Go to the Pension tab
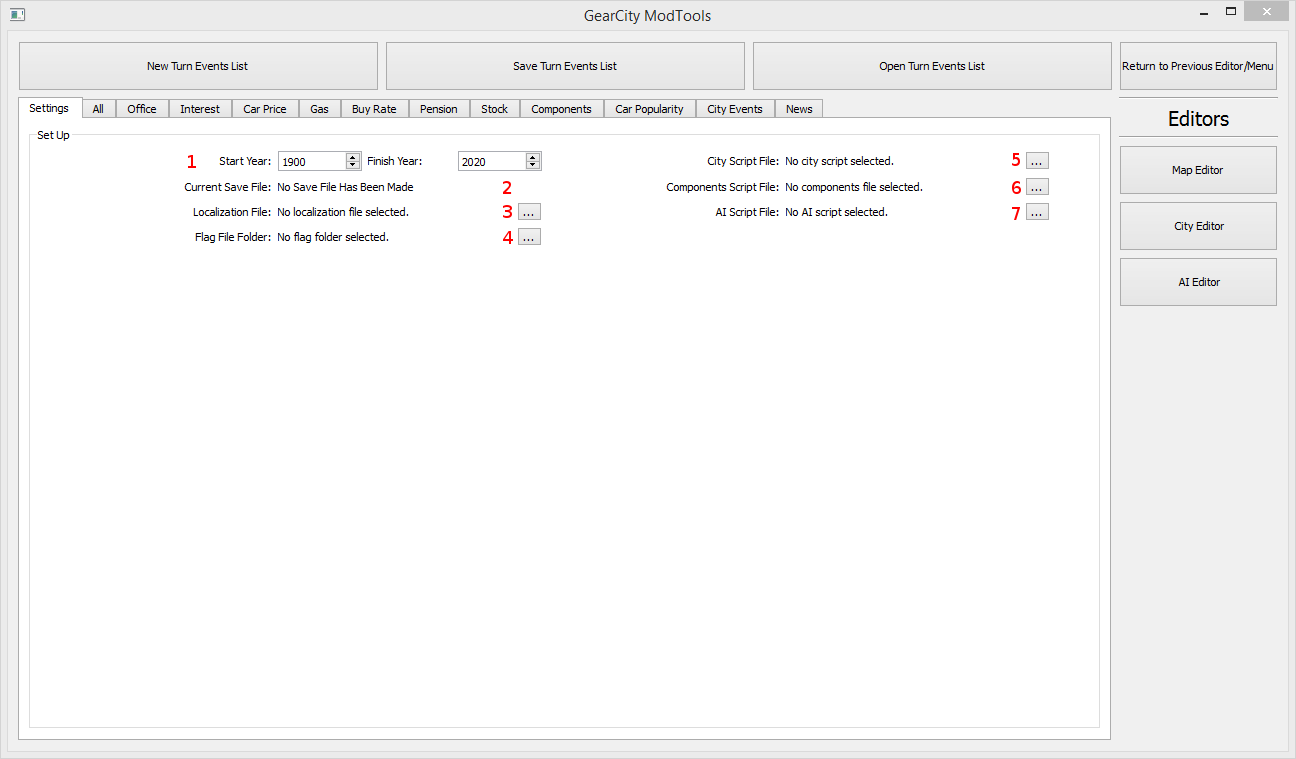Screen dimensions: 1296x759 coord(438,109)
